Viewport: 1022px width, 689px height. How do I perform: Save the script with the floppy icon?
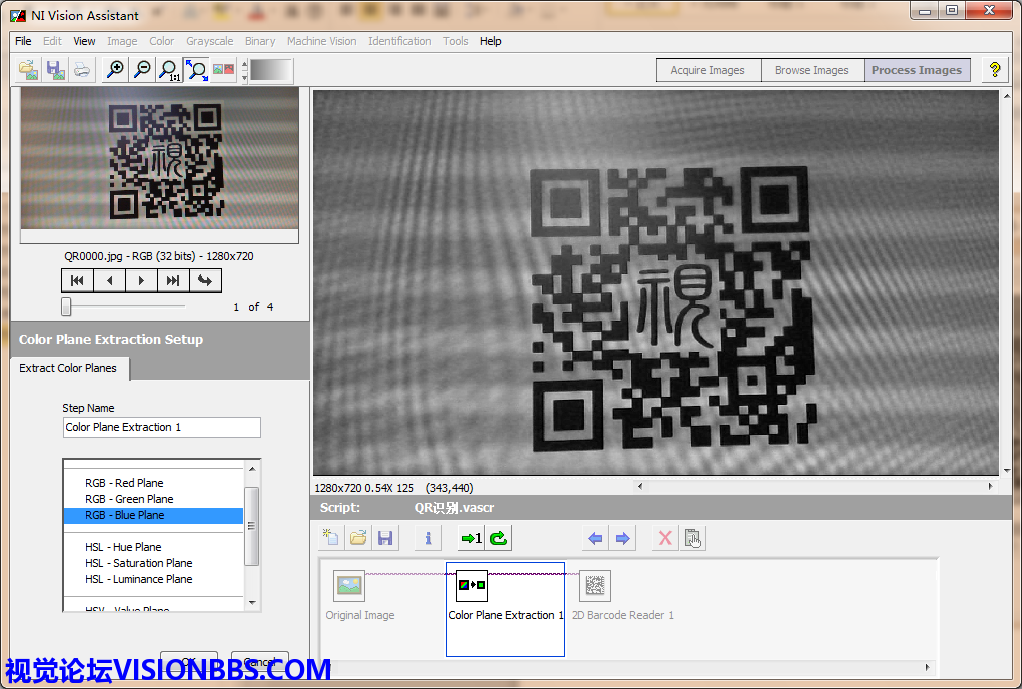[x=385, y=538]
